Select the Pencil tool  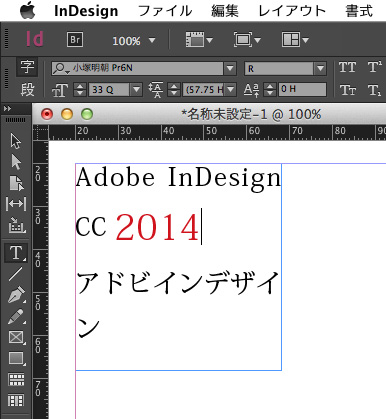point(16,316)
